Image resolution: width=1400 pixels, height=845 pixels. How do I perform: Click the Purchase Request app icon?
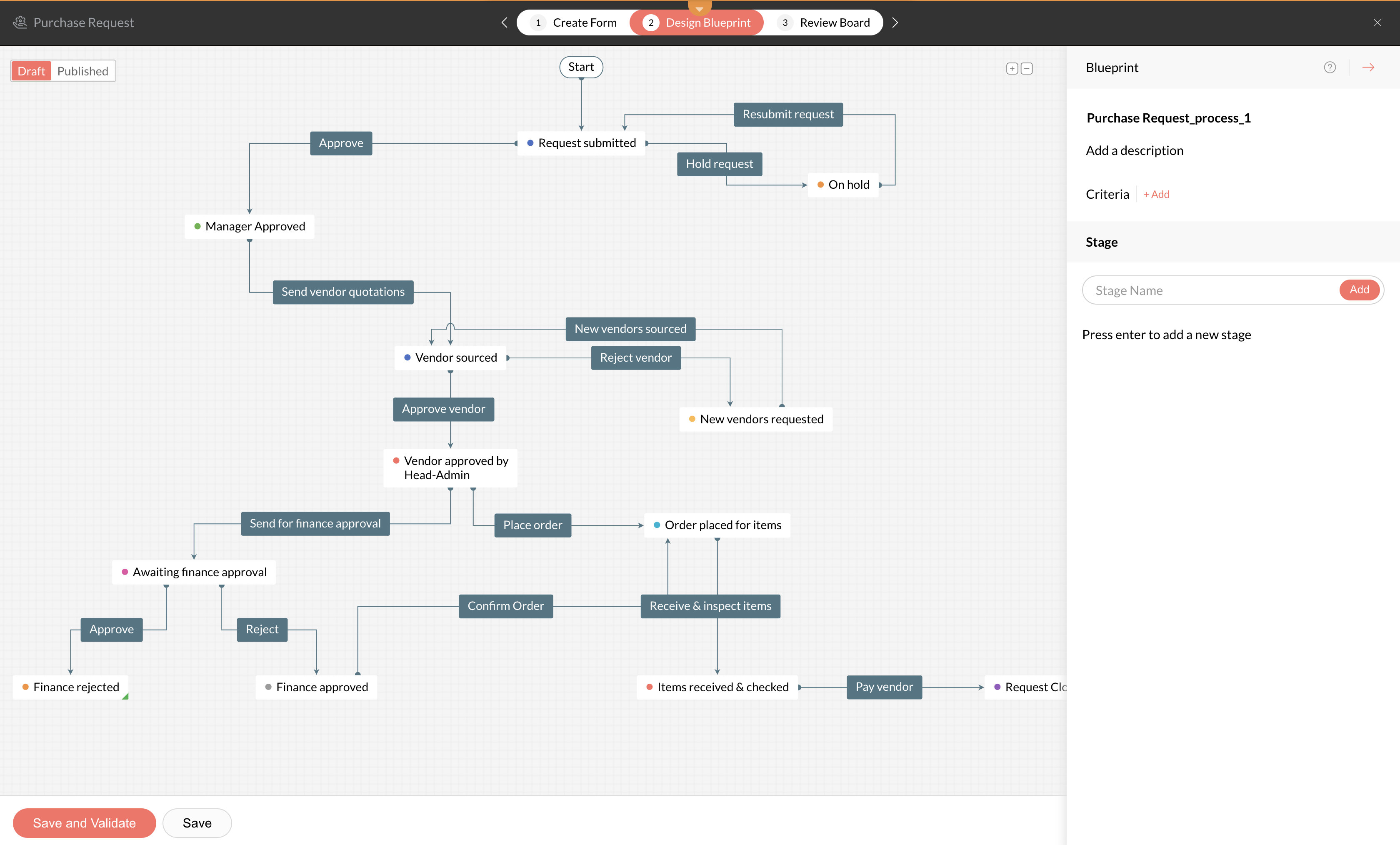(20, 22)
